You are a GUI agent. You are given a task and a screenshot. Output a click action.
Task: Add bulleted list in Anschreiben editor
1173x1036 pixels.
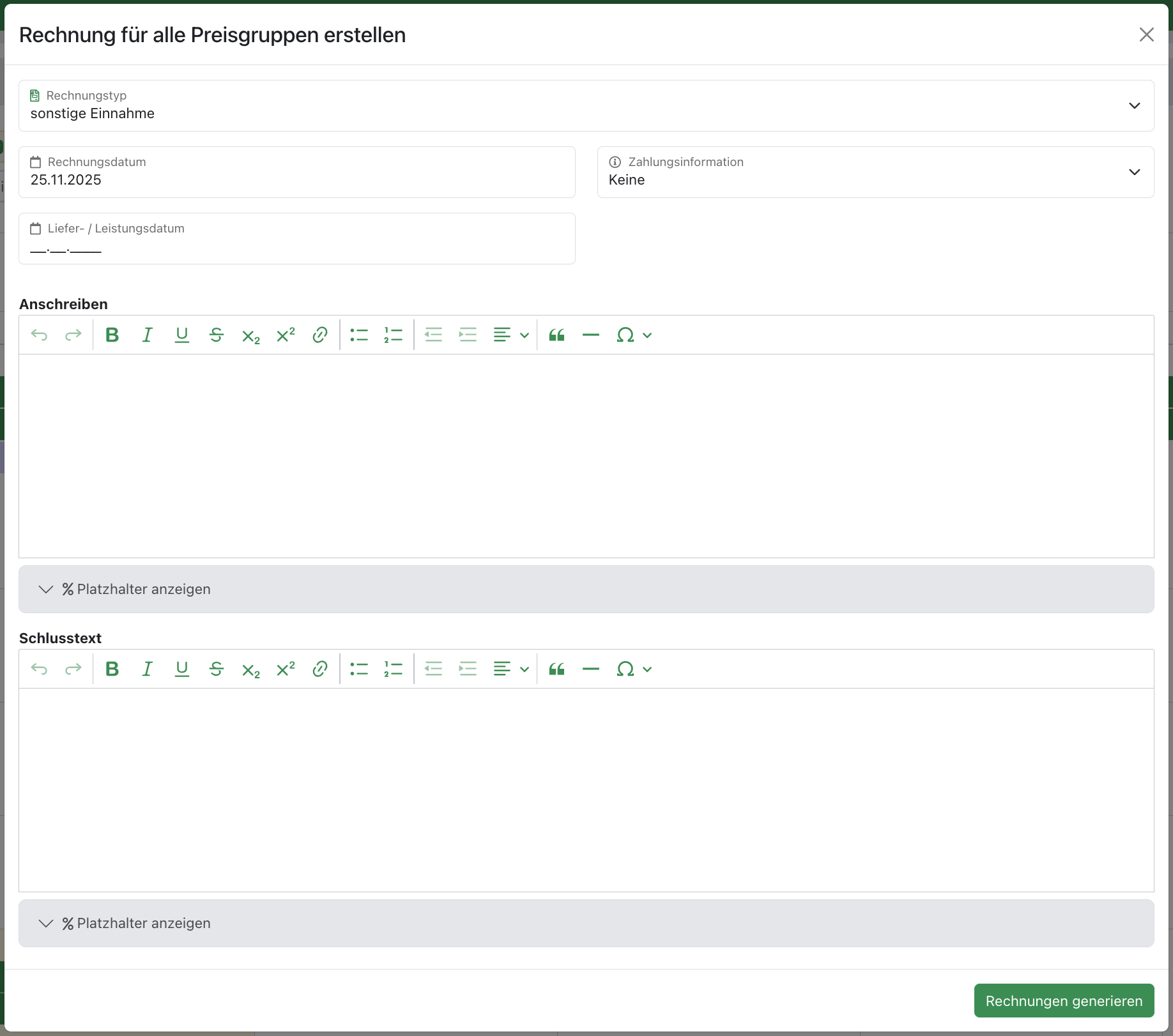(x=359, y=335)
